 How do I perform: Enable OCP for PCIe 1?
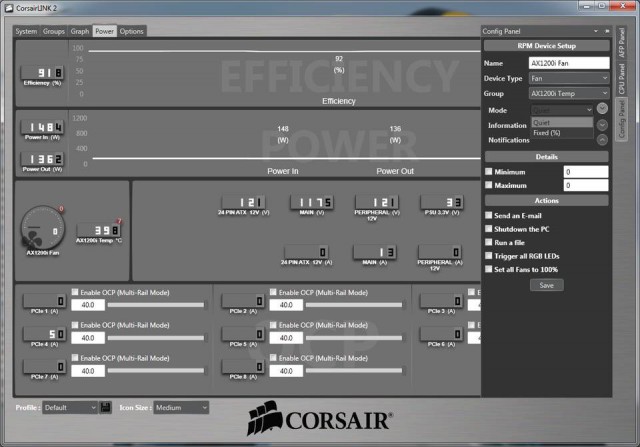pyautogui.click(x=75, y=292)
